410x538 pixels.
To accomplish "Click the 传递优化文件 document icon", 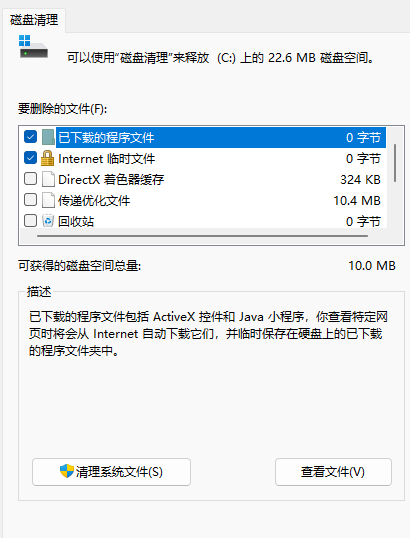I will coord(48,200).
